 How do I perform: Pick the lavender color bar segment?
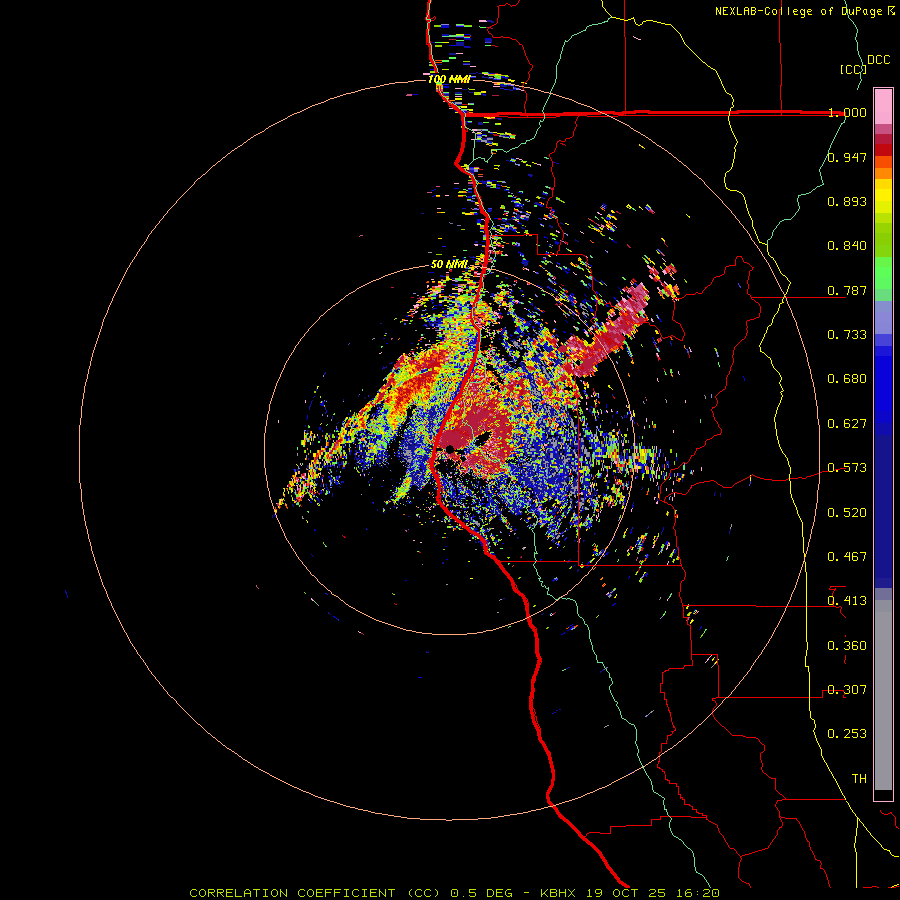tap(883, 318)
